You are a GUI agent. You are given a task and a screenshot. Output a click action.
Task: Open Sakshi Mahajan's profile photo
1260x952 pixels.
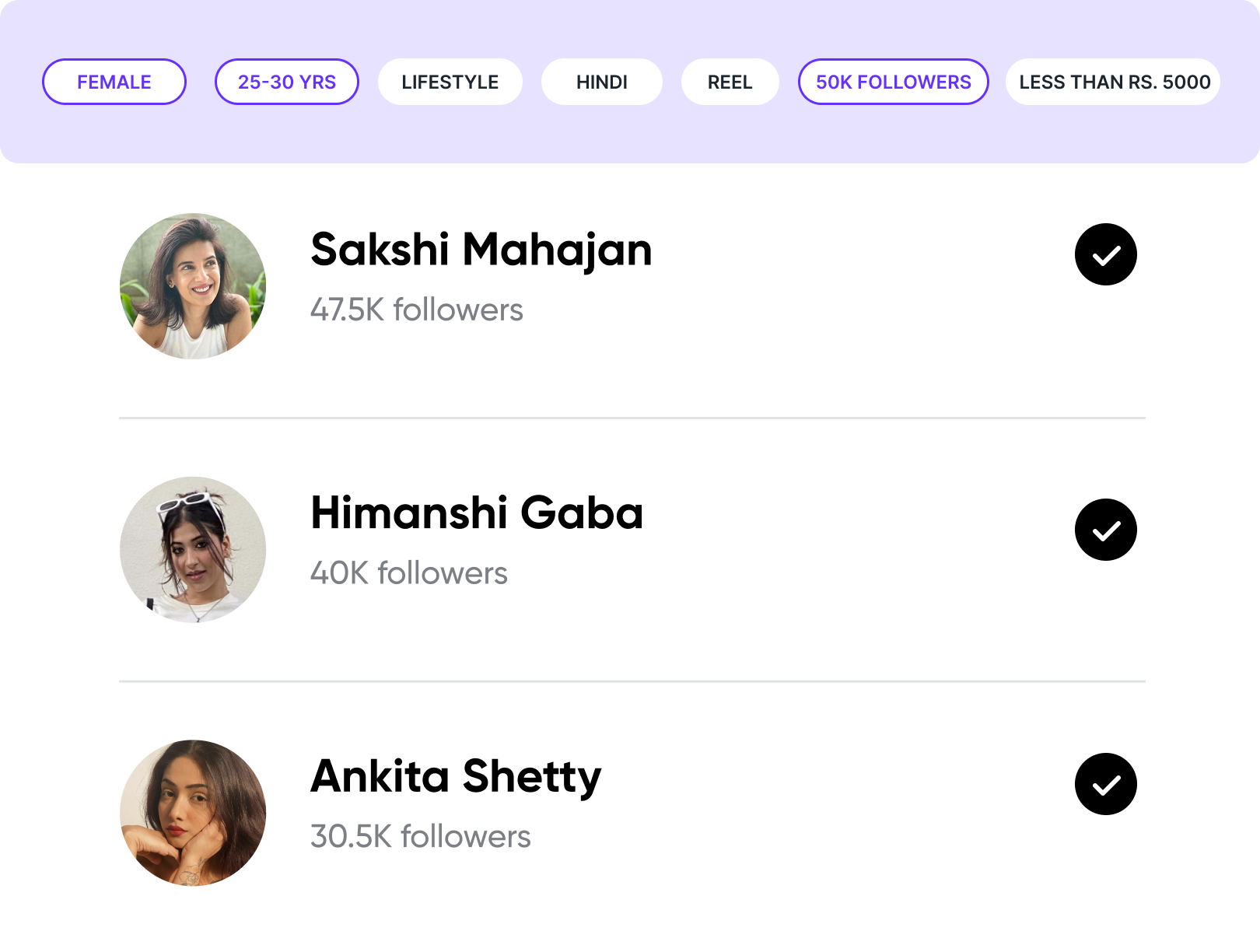pos(193,286)
